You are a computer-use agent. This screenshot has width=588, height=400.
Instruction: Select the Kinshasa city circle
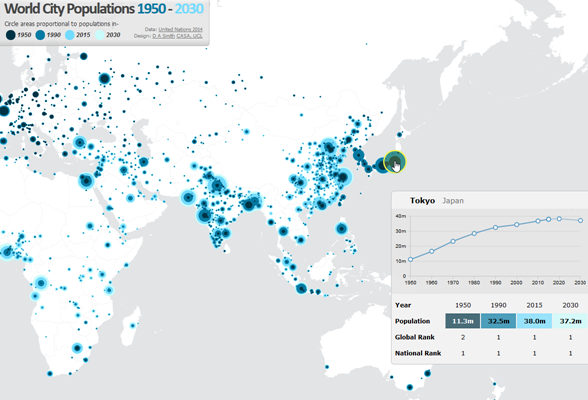pos(41,283)
